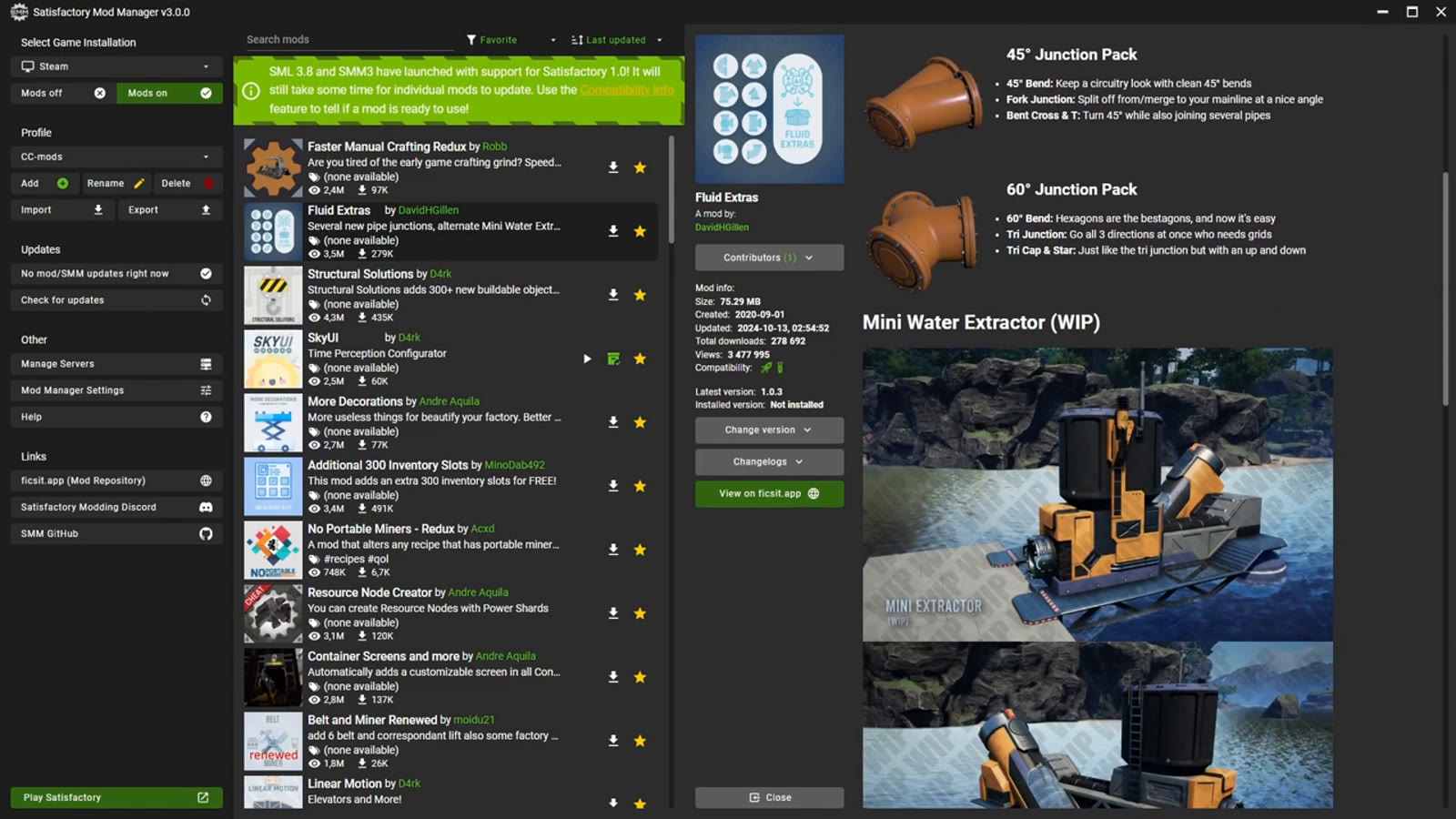This screenshot has height=819, width=1456.
Task: Open Andre Aquila link on More Decorations
Action: click(x=449, y=401)
